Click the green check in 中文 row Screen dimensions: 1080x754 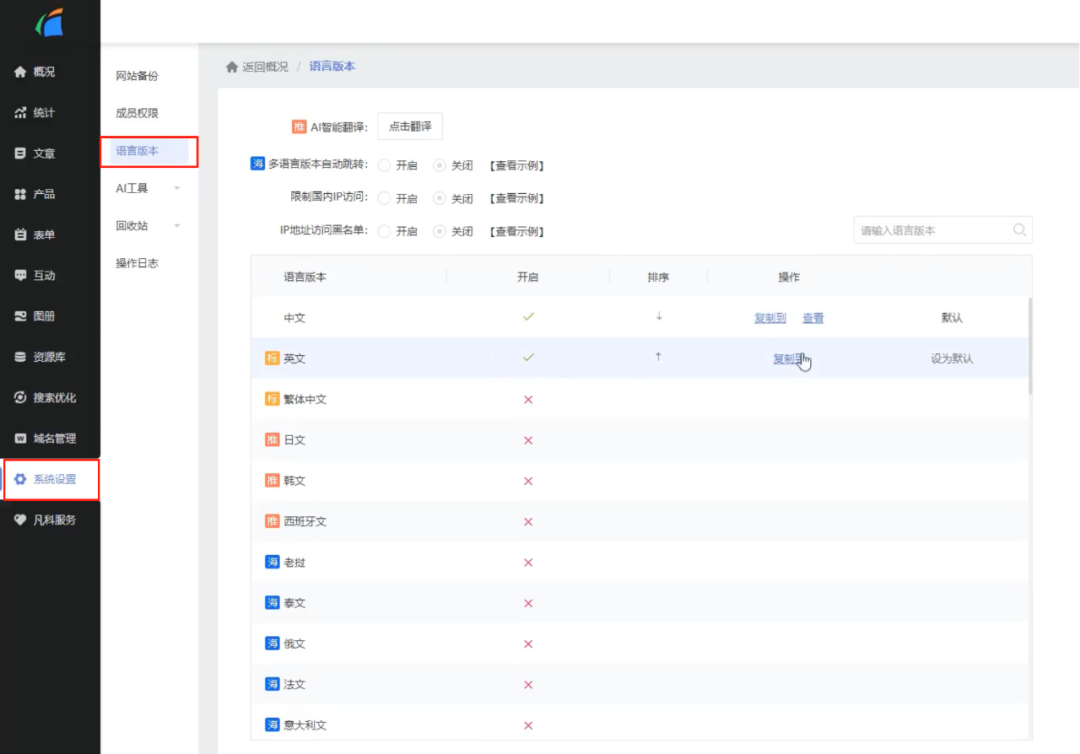[528, 317]
